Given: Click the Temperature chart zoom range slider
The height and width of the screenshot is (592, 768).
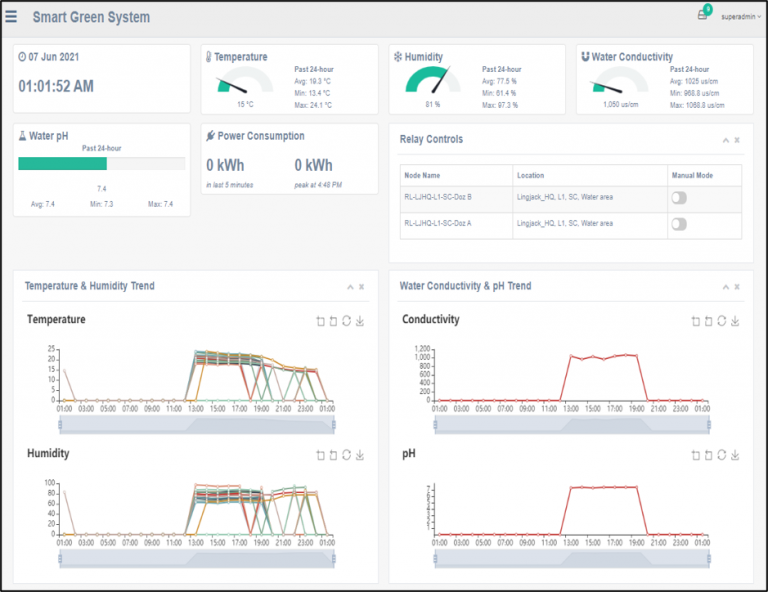Looking at the screenshot, I should (197, 425).
